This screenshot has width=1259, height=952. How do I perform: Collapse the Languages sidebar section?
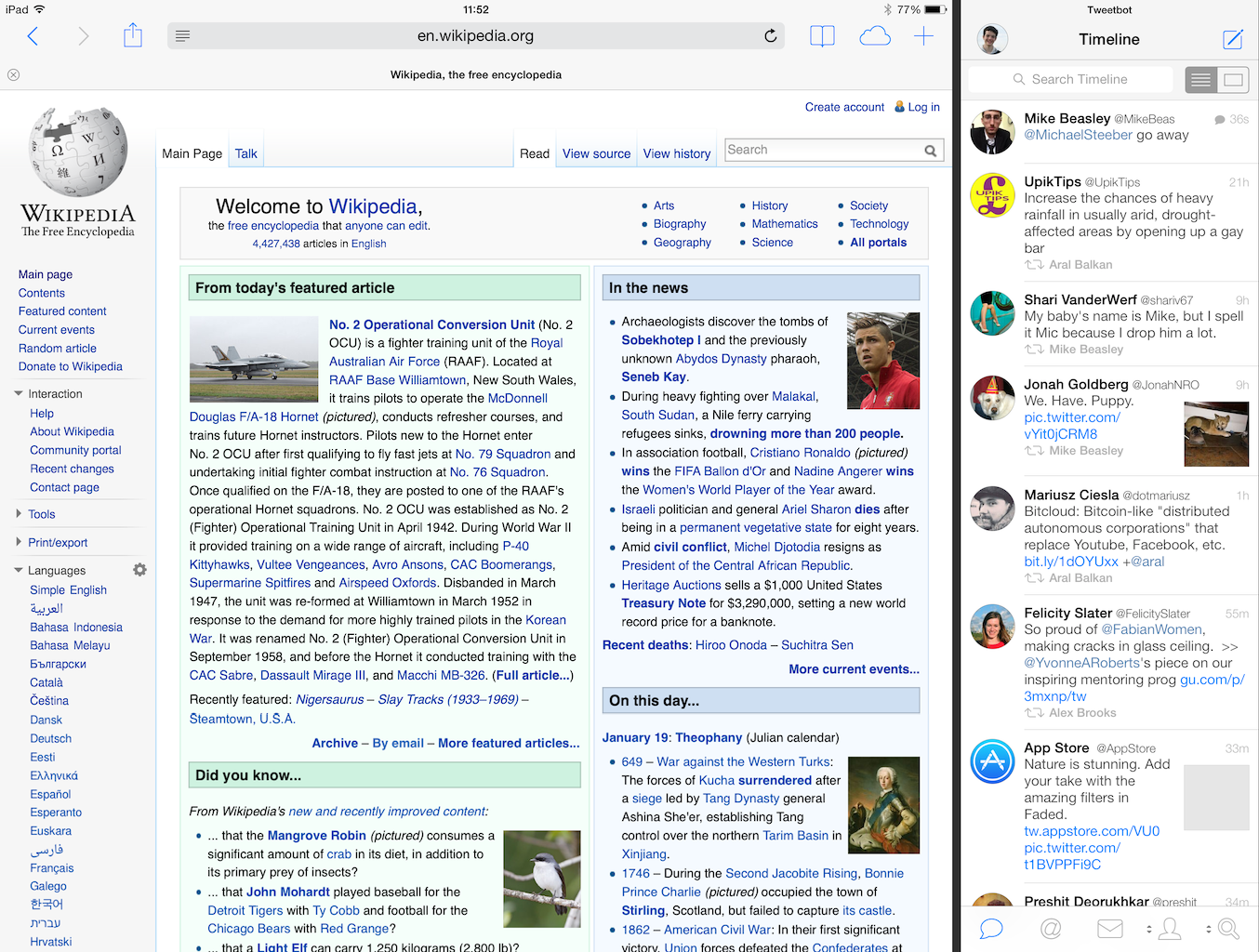point(19,571)
